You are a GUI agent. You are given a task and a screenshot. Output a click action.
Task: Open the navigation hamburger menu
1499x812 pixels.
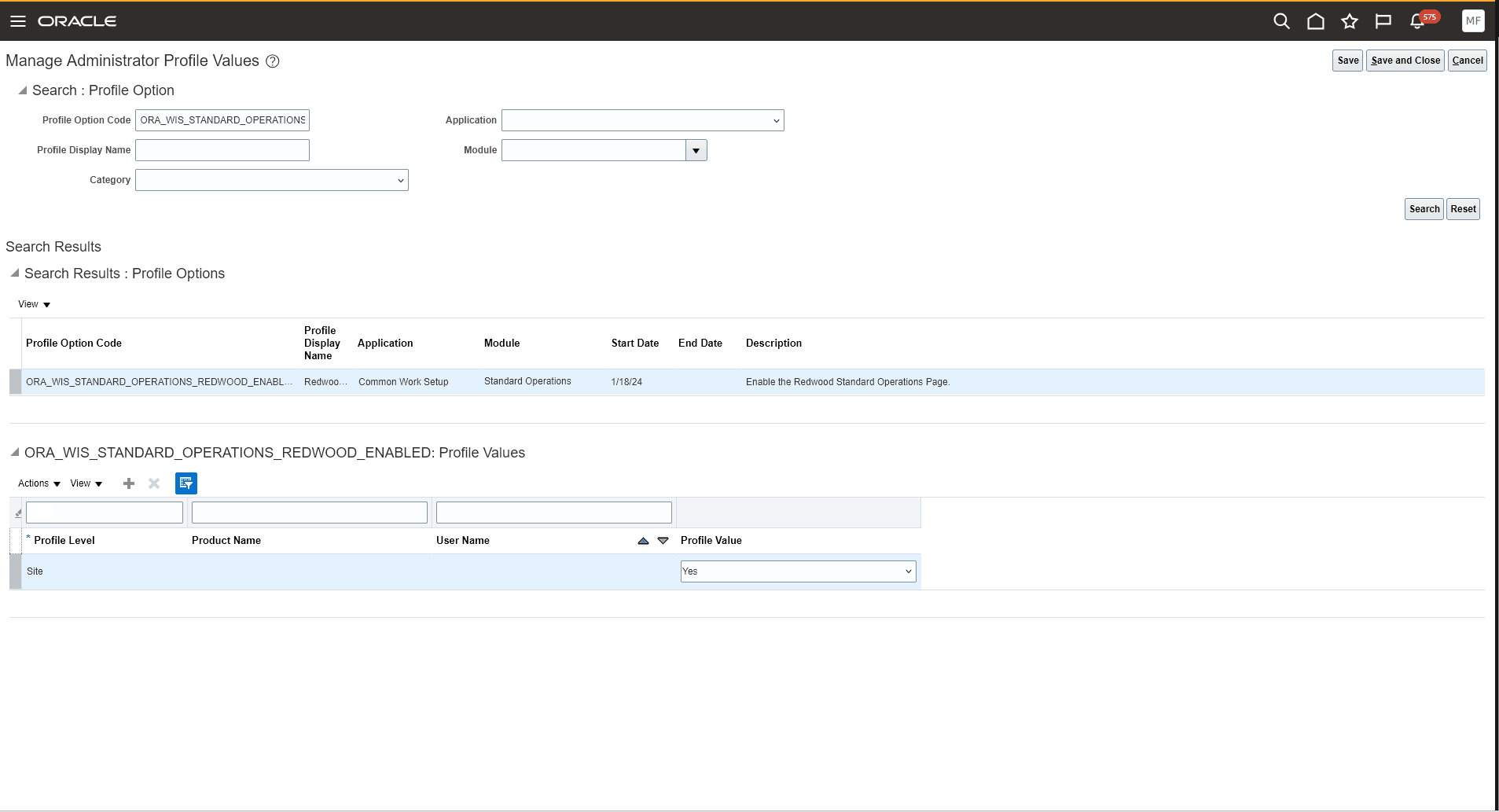click(x=17, y=20)
